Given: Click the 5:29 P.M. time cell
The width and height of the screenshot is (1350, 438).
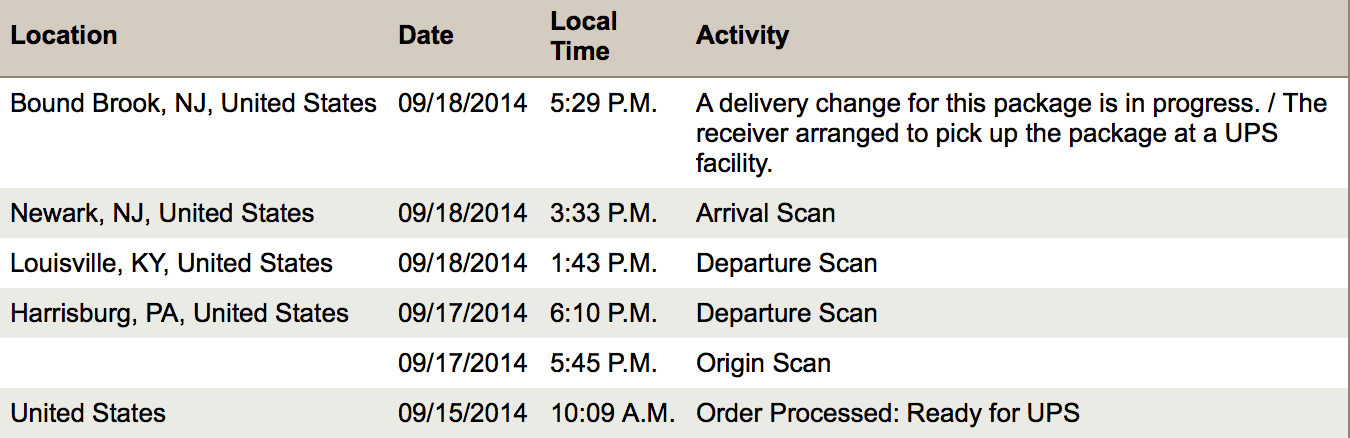Looking at the screenshot, I should [603, 103].
